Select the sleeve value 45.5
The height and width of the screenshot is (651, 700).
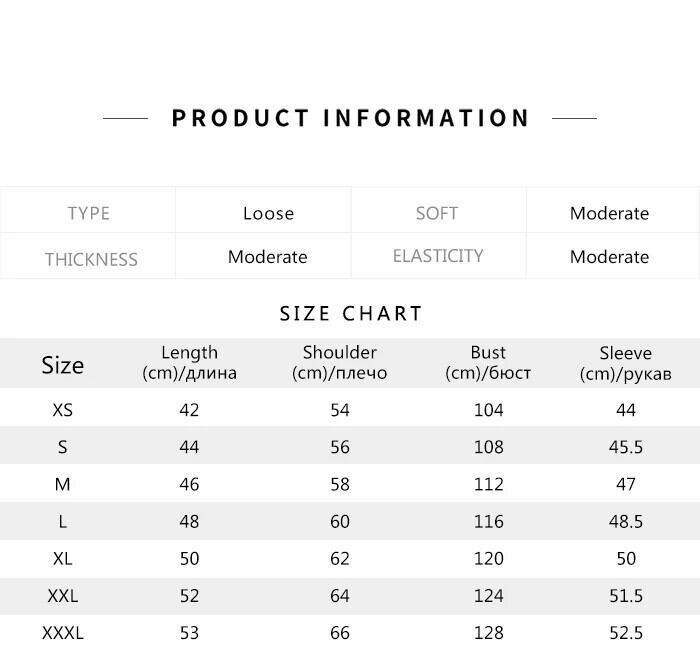tap(626, 447)
